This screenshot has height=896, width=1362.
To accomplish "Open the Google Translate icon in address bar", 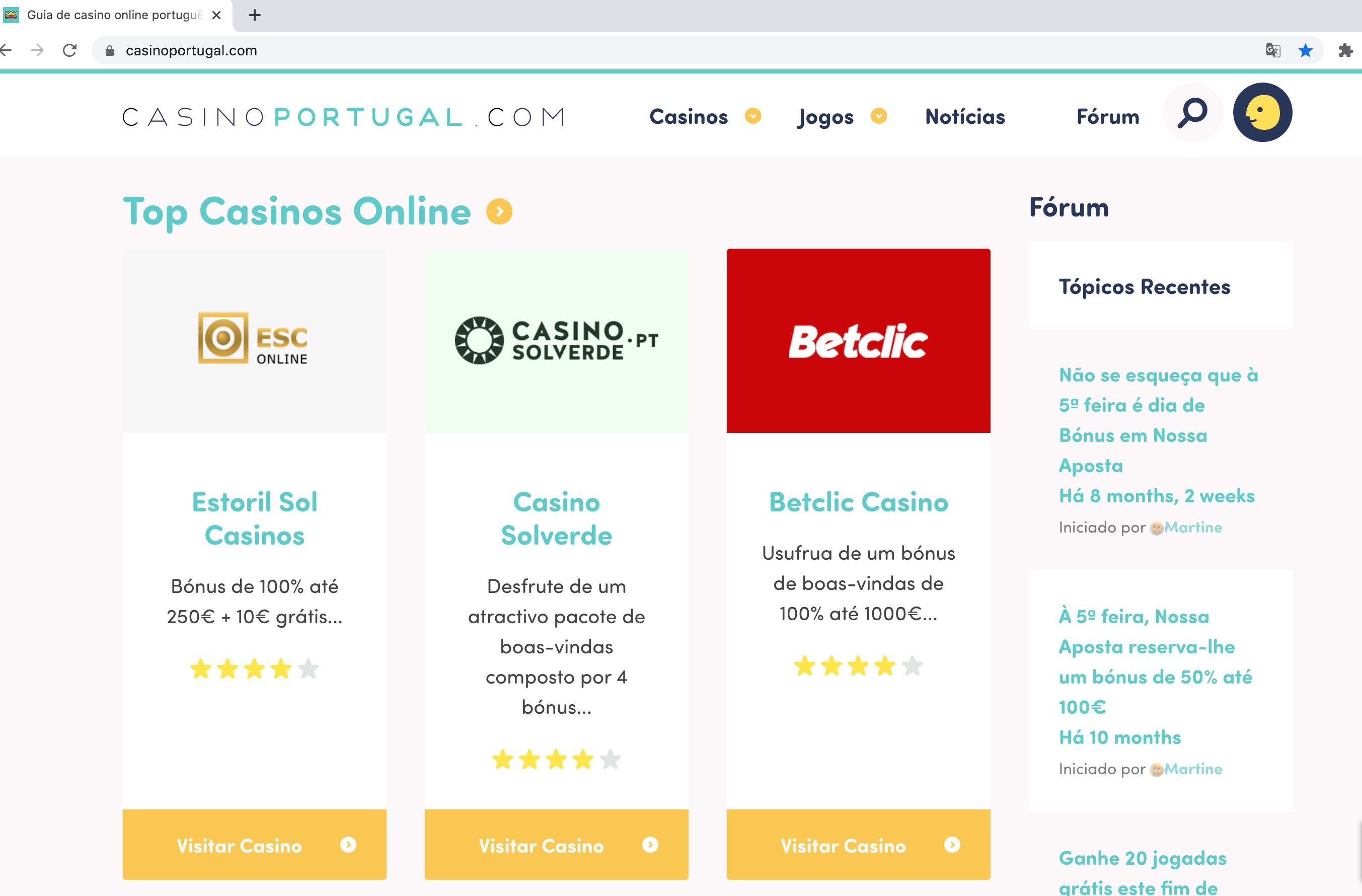I will point(1273,50).
